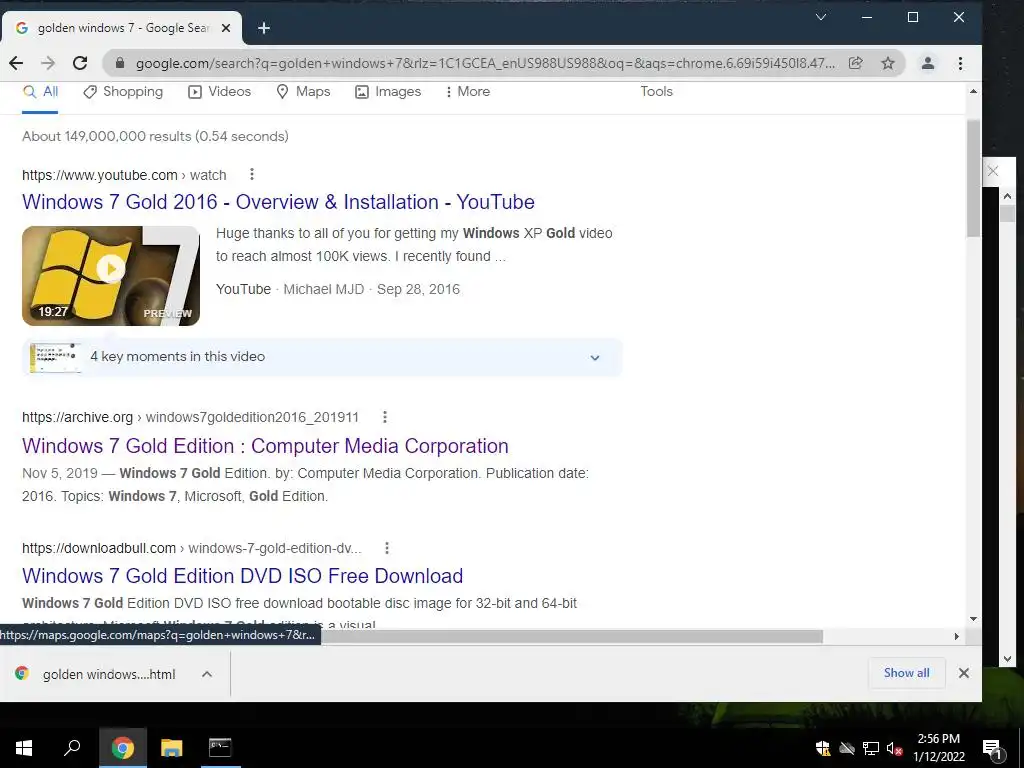Click the browser forward arrow
Image resolution: width=1024 pixels, height=768 pixels.
48,63
